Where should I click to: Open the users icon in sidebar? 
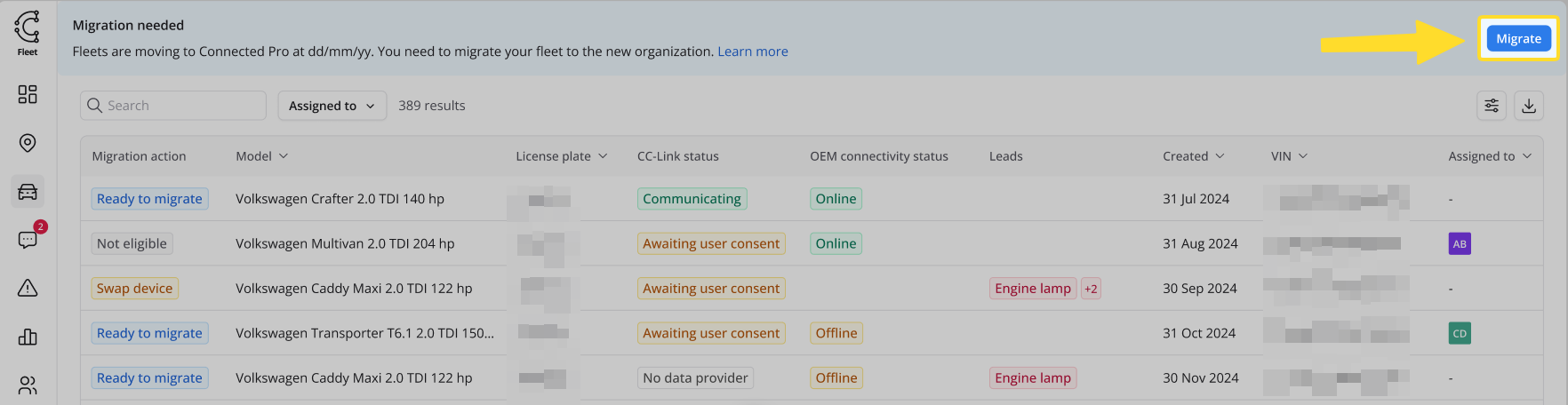tap(28, 385)
